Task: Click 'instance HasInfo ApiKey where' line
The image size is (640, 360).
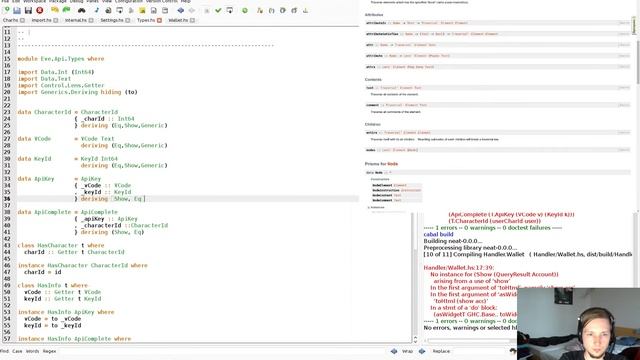Action: pos(66,312)
